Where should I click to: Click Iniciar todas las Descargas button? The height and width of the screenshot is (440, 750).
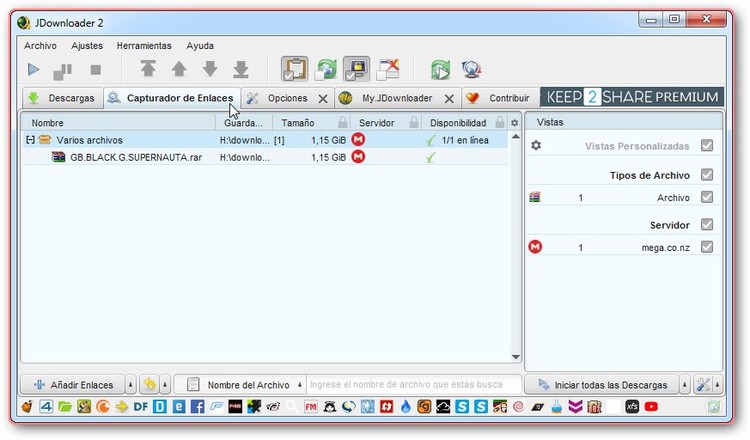(x=602, y=385)
